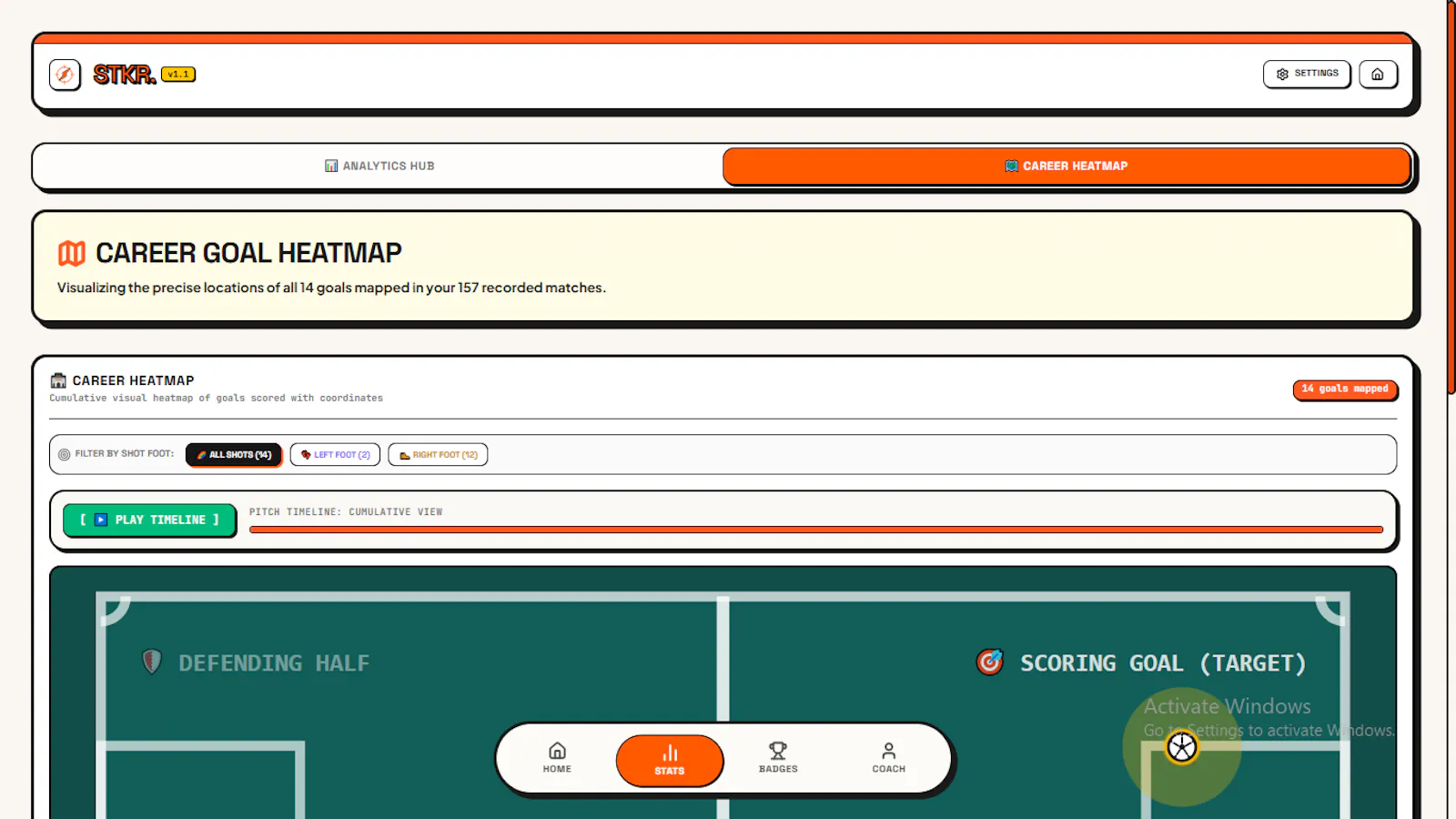This screenshot has height=819, width=1456.
Task: Click the Scoring Goal (Target) label
Action: [1163, 663]
